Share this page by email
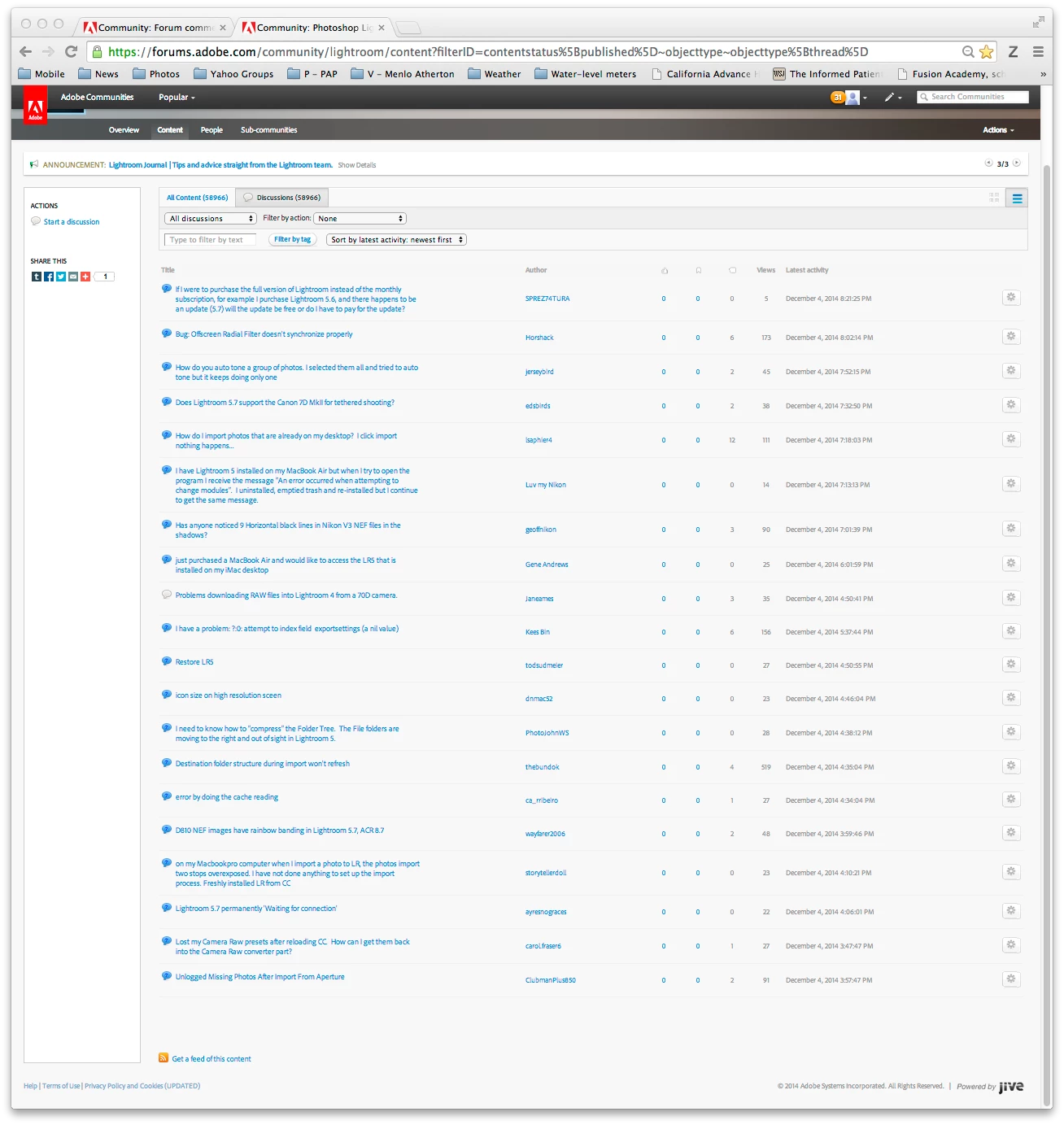Screen dimensions: 1064x1125 coord(73,277)
